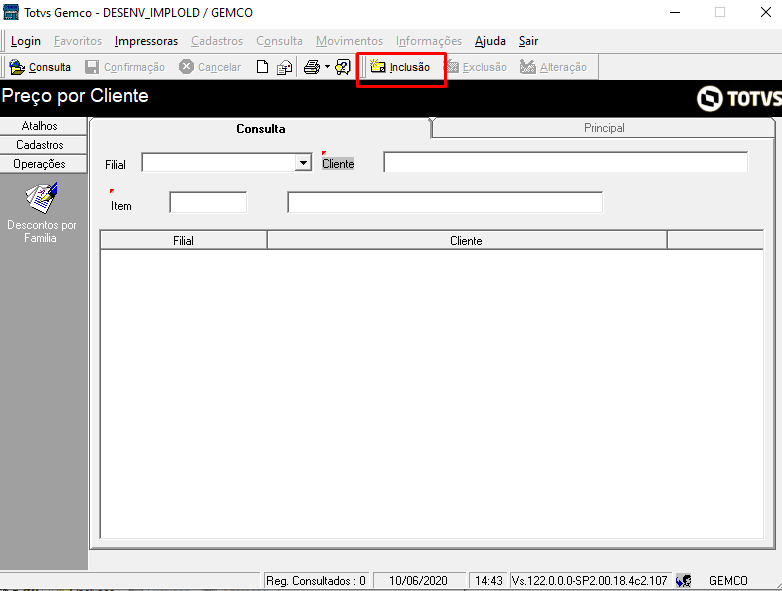This screenshot has height=591, width=782.
Task: Click the Cliente field label
Action: 338,164
